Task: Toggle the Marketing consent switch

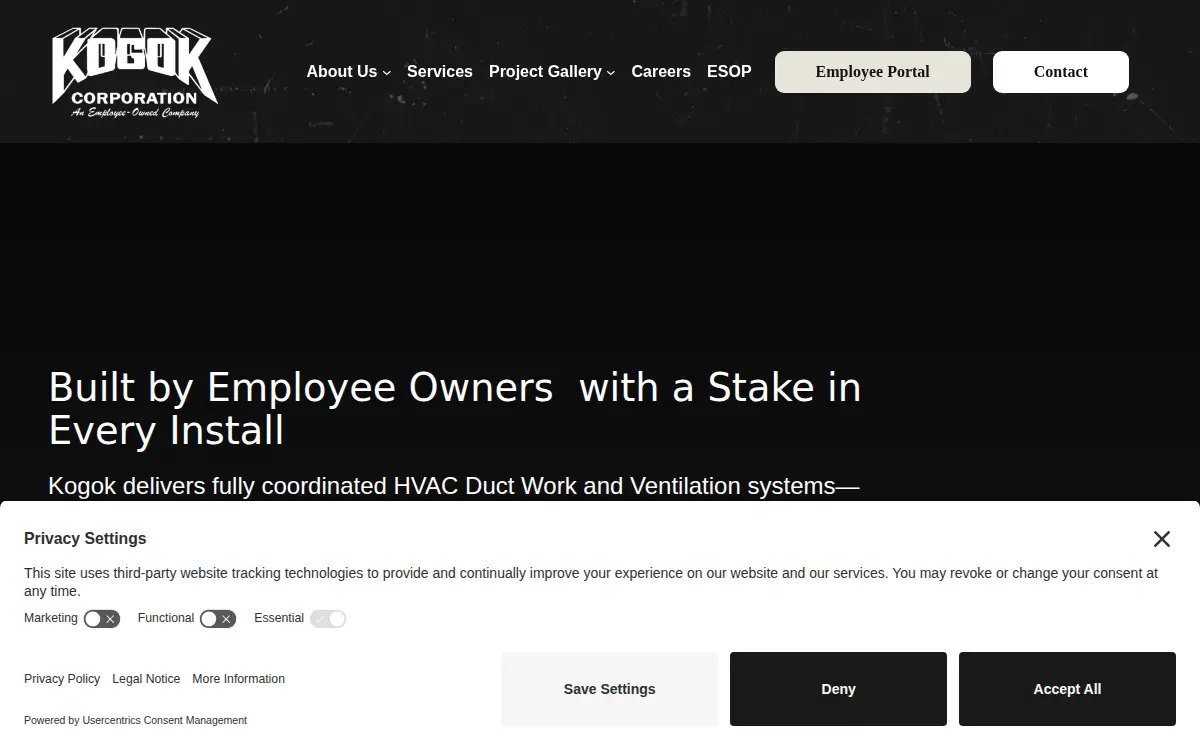Action: (102, 619)
